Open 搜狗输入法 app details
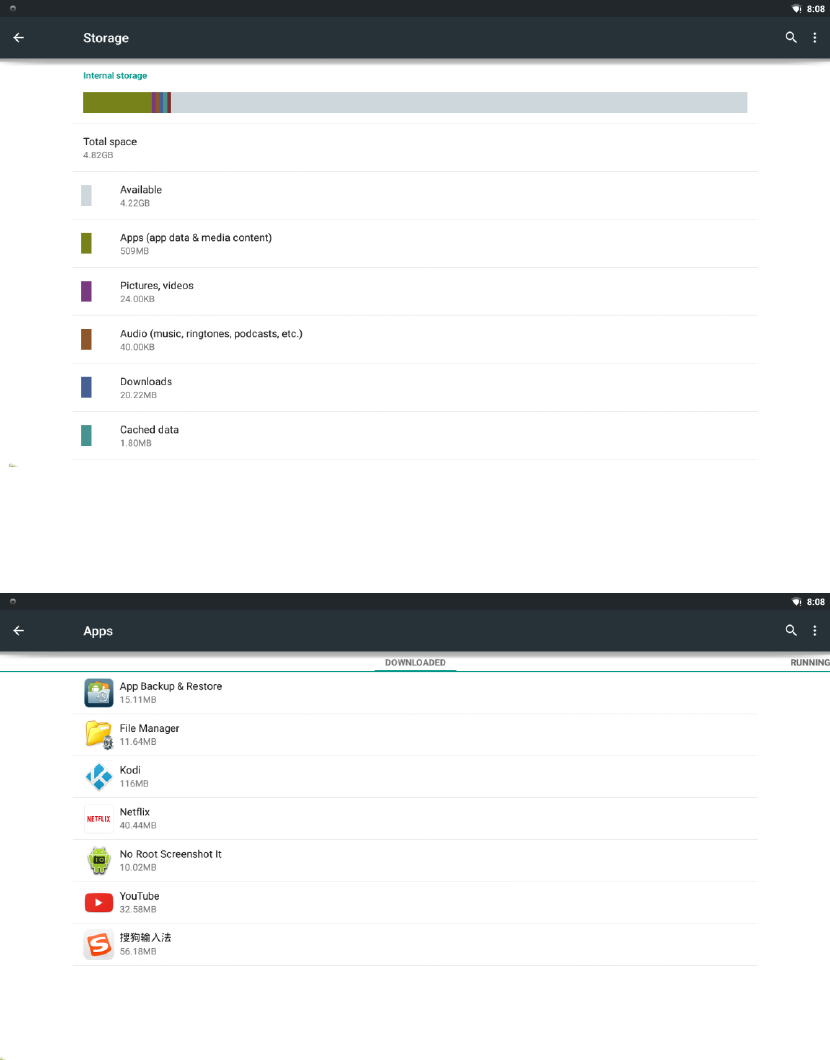 click(415, 944)
